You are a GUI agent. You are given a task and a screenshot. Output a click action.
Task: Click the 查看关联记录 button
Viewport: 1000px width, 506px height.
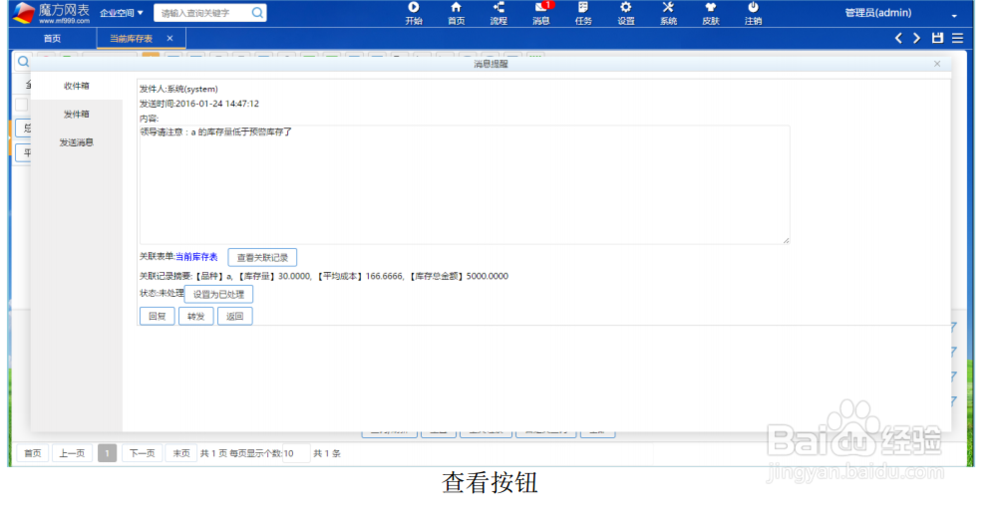click(262, 257)
